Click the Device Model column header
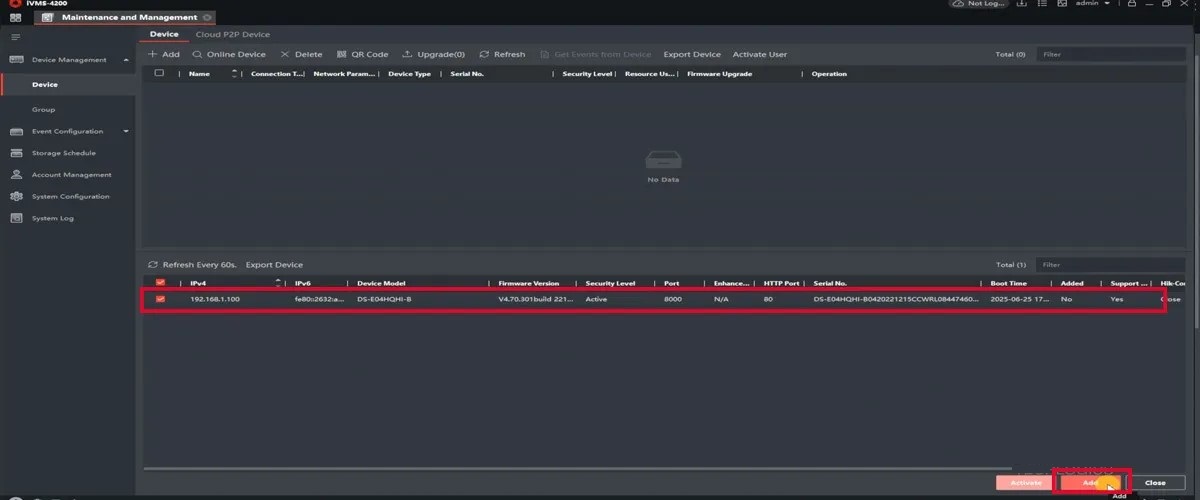The height and width of the screenshot is (500, 1200). pos(381,283)
